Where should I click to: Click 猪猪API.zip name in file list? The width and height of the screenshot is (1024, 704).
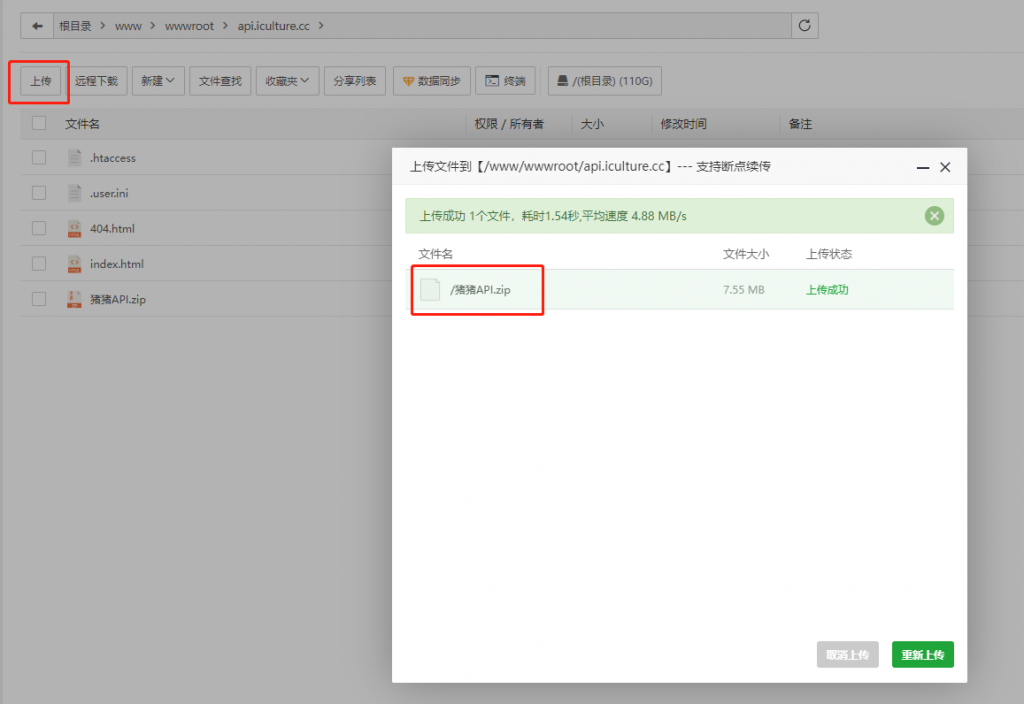pyautogui.click(x=118, y=299)
